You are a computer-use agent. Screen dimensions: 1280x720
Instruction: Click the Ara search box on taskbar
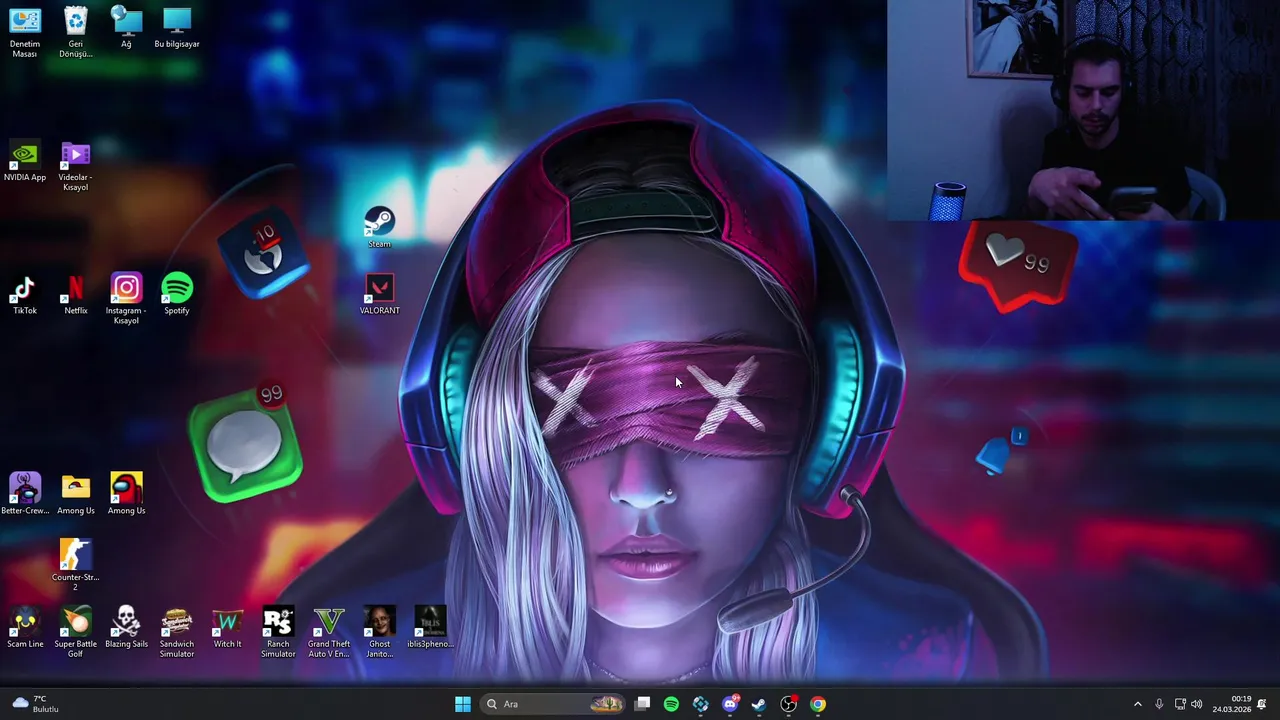click(553, 704)
